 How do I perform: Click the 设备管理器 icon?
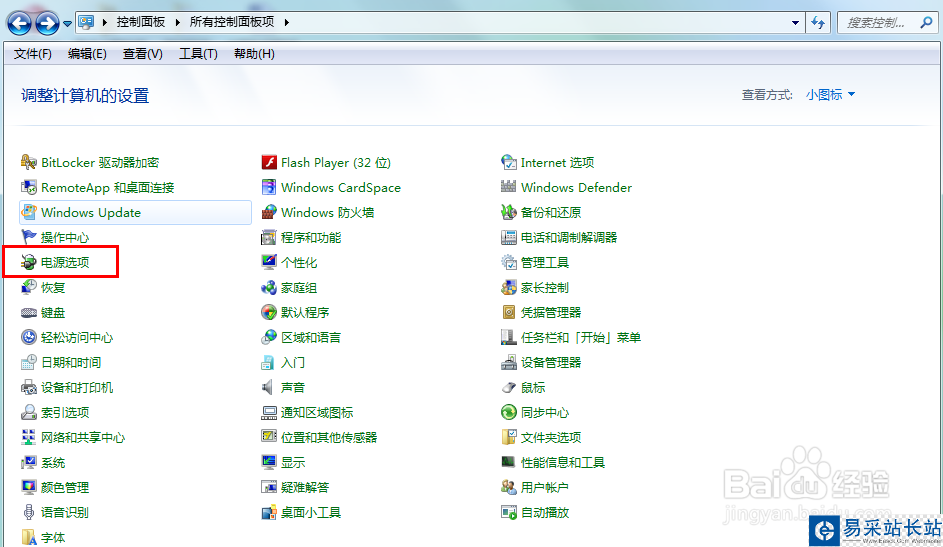point(509,362)
